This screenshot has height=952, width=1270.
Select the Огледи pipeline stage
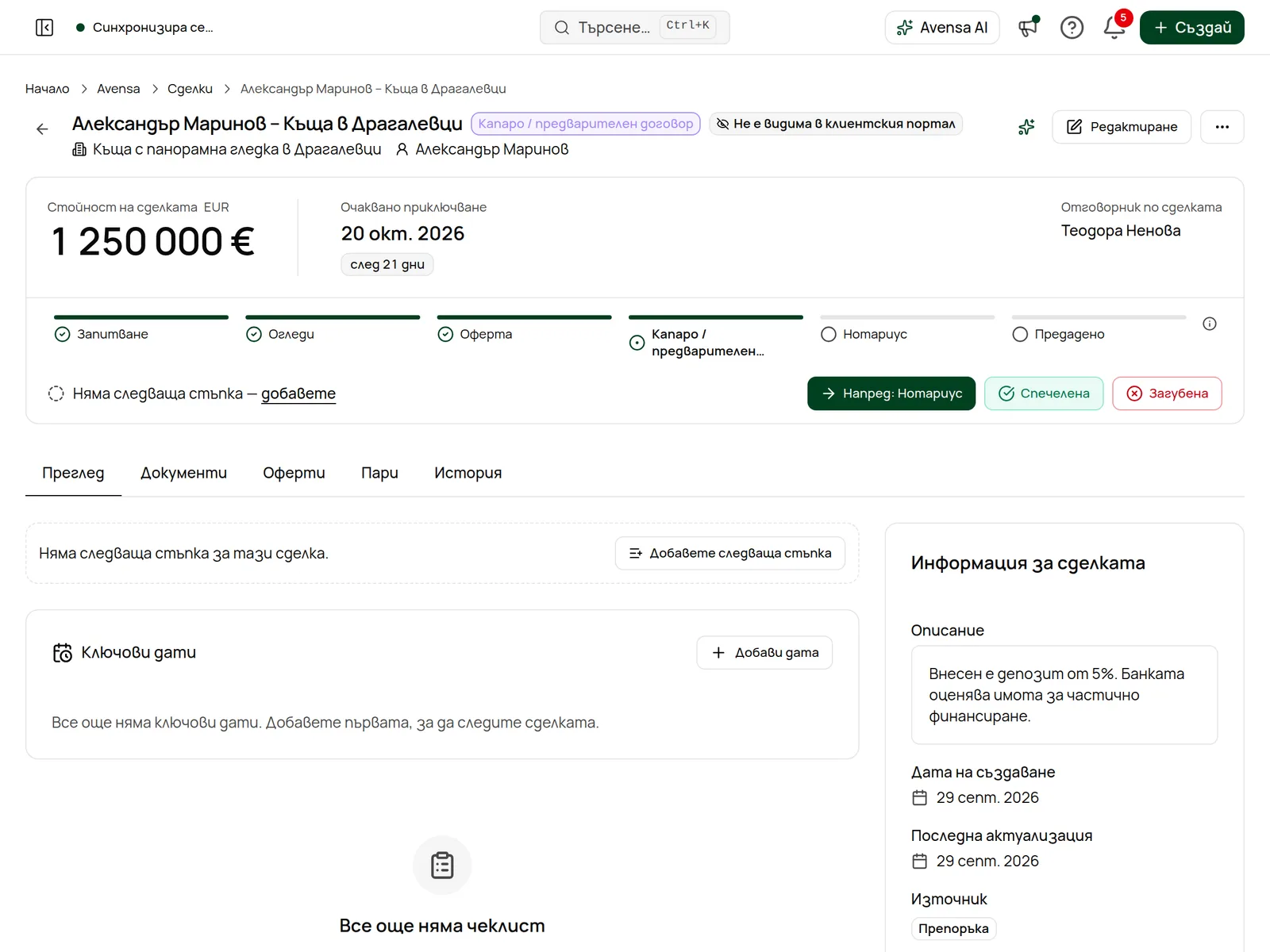pos(333,331)
